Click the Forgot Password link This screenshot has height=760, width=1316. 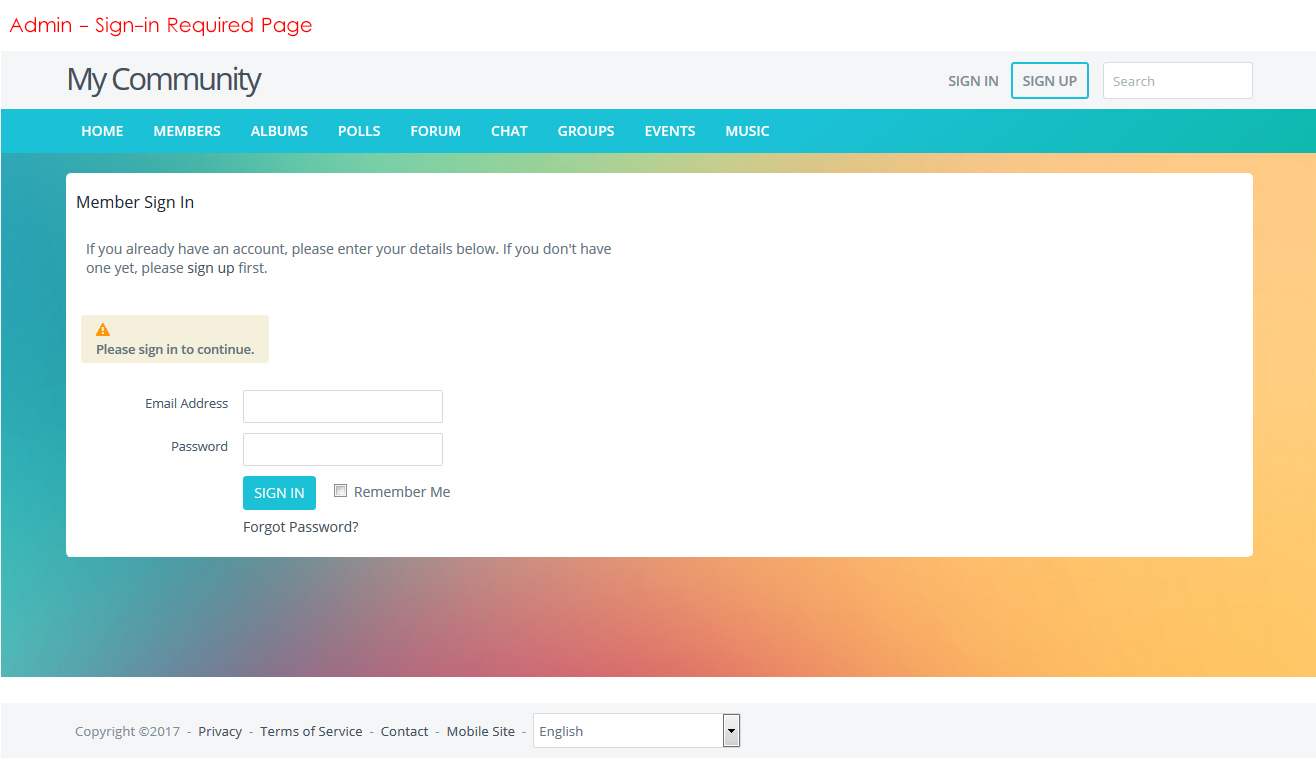pos(300,527)
